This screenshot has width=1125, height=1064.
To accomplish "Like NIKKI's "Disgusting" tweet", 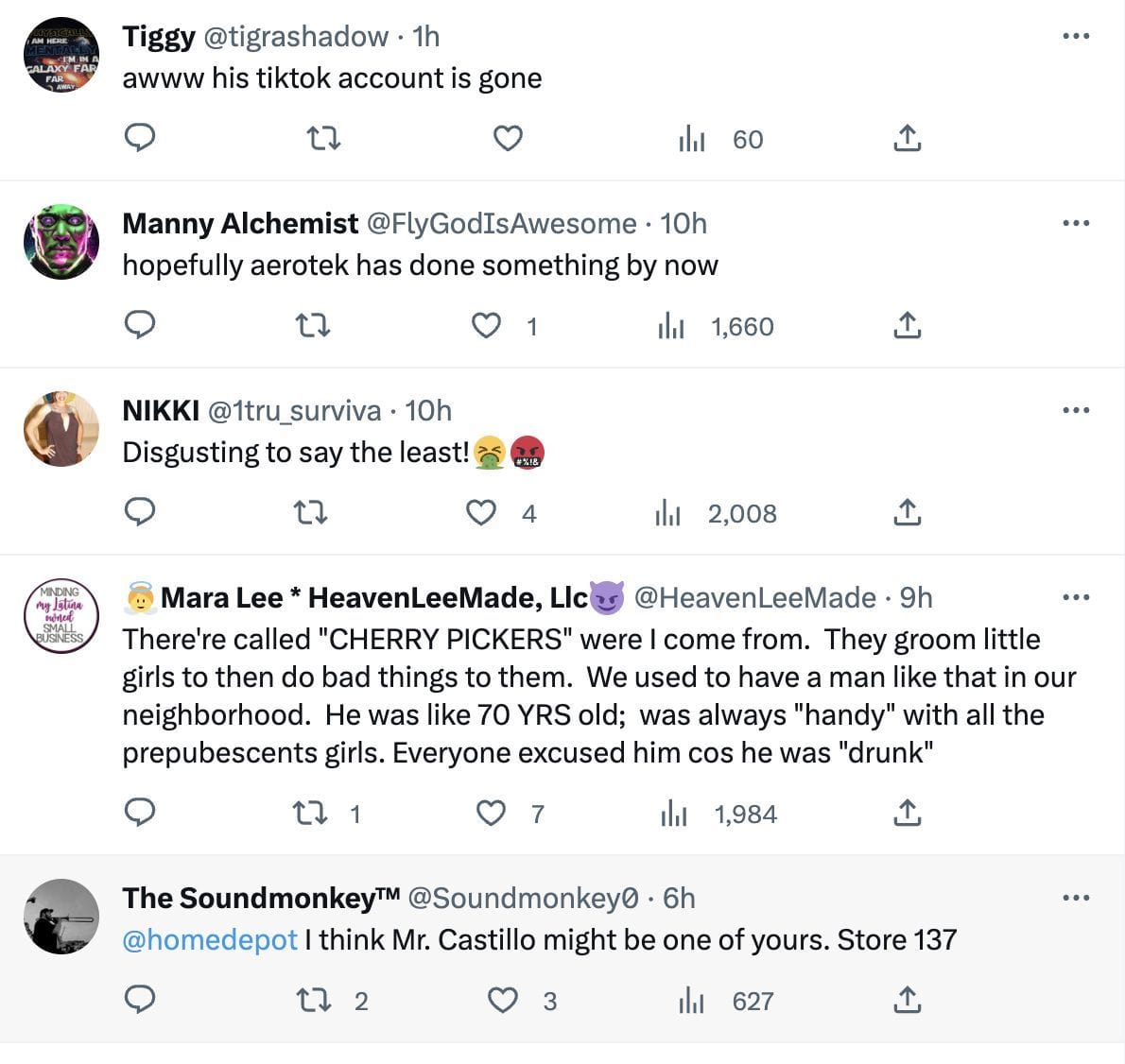I will (x=482, y=513).
